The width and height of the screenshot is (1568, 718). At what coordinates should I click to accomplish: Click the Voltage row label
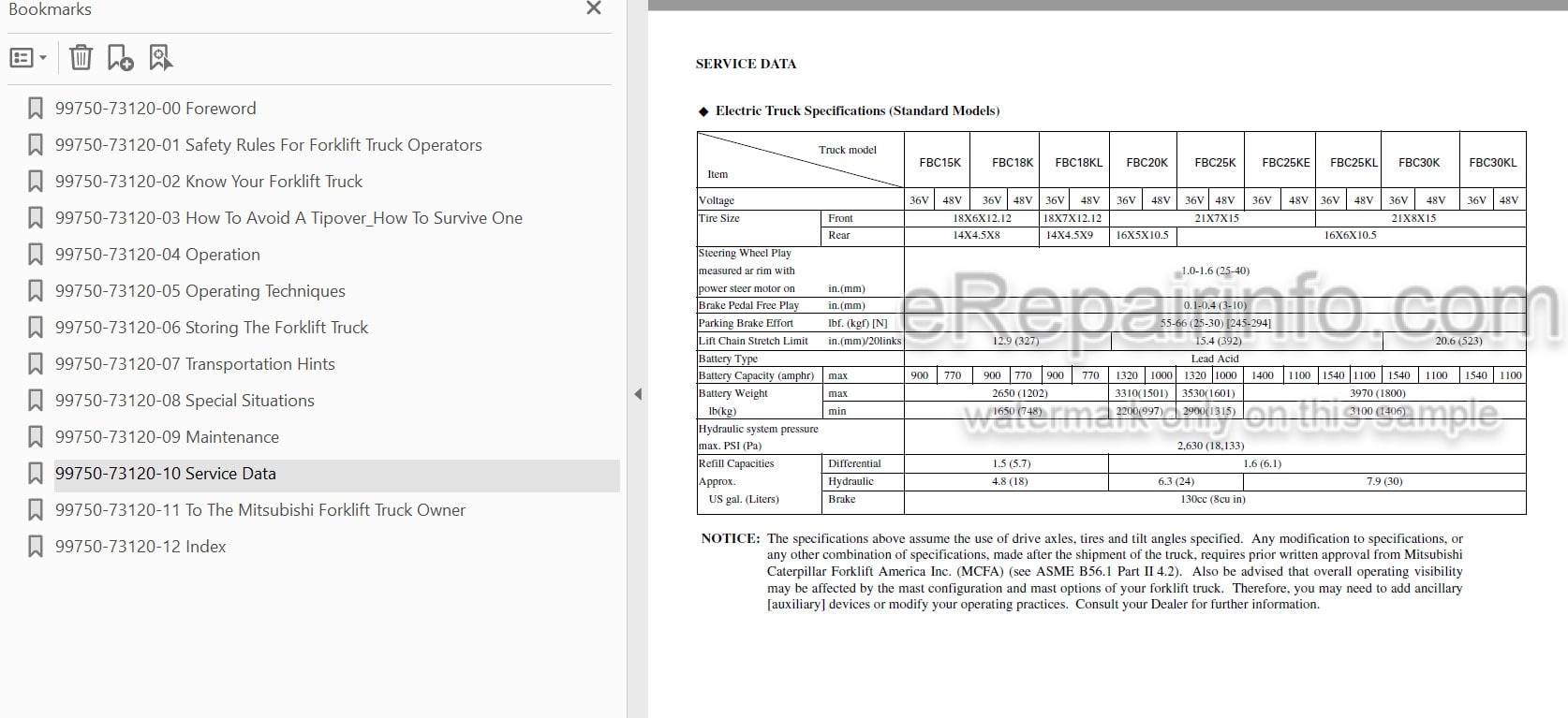[717, 200]
